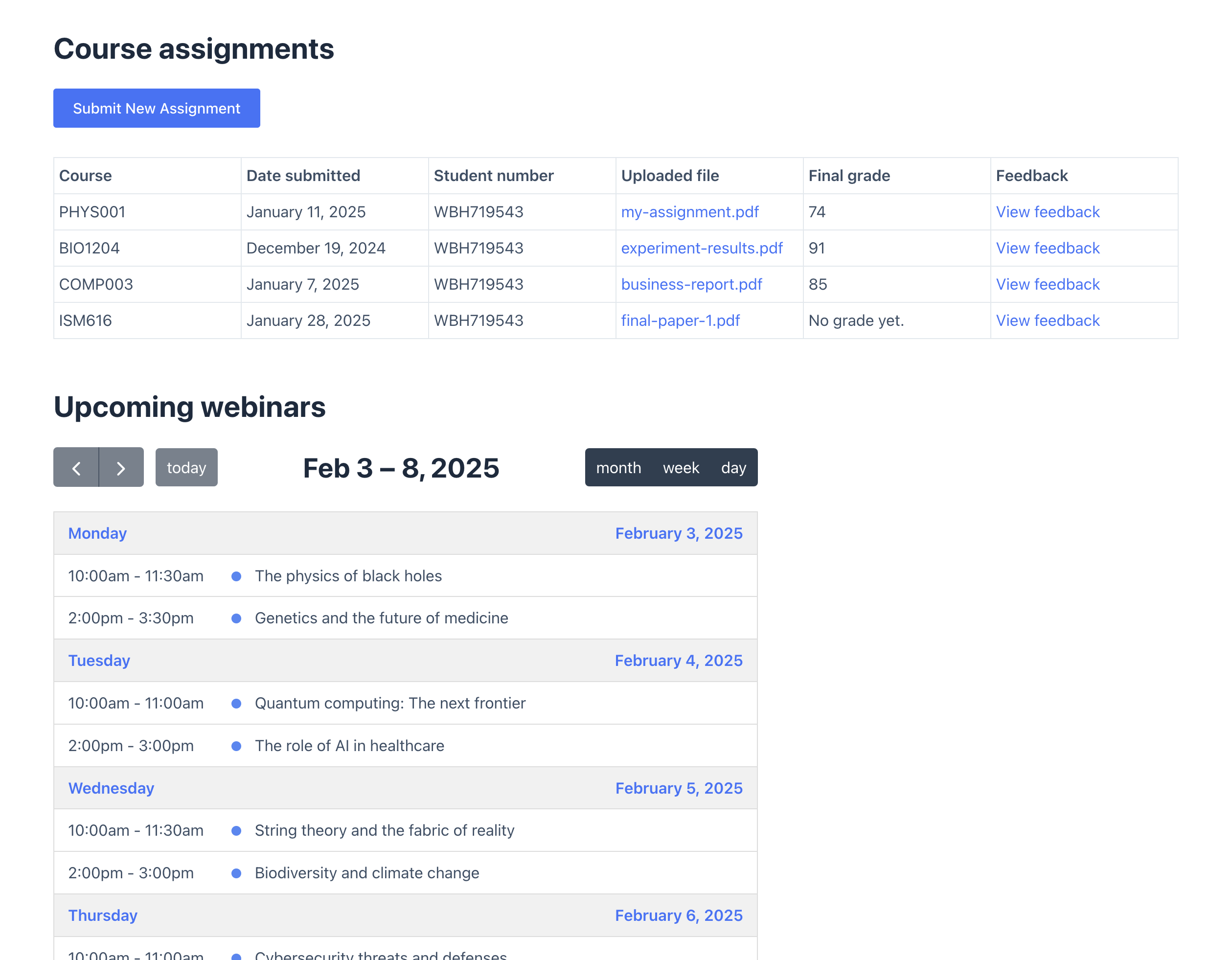Open my-assignment.pdf file link
Viewport: 1232px width, 960px height.
690,212
